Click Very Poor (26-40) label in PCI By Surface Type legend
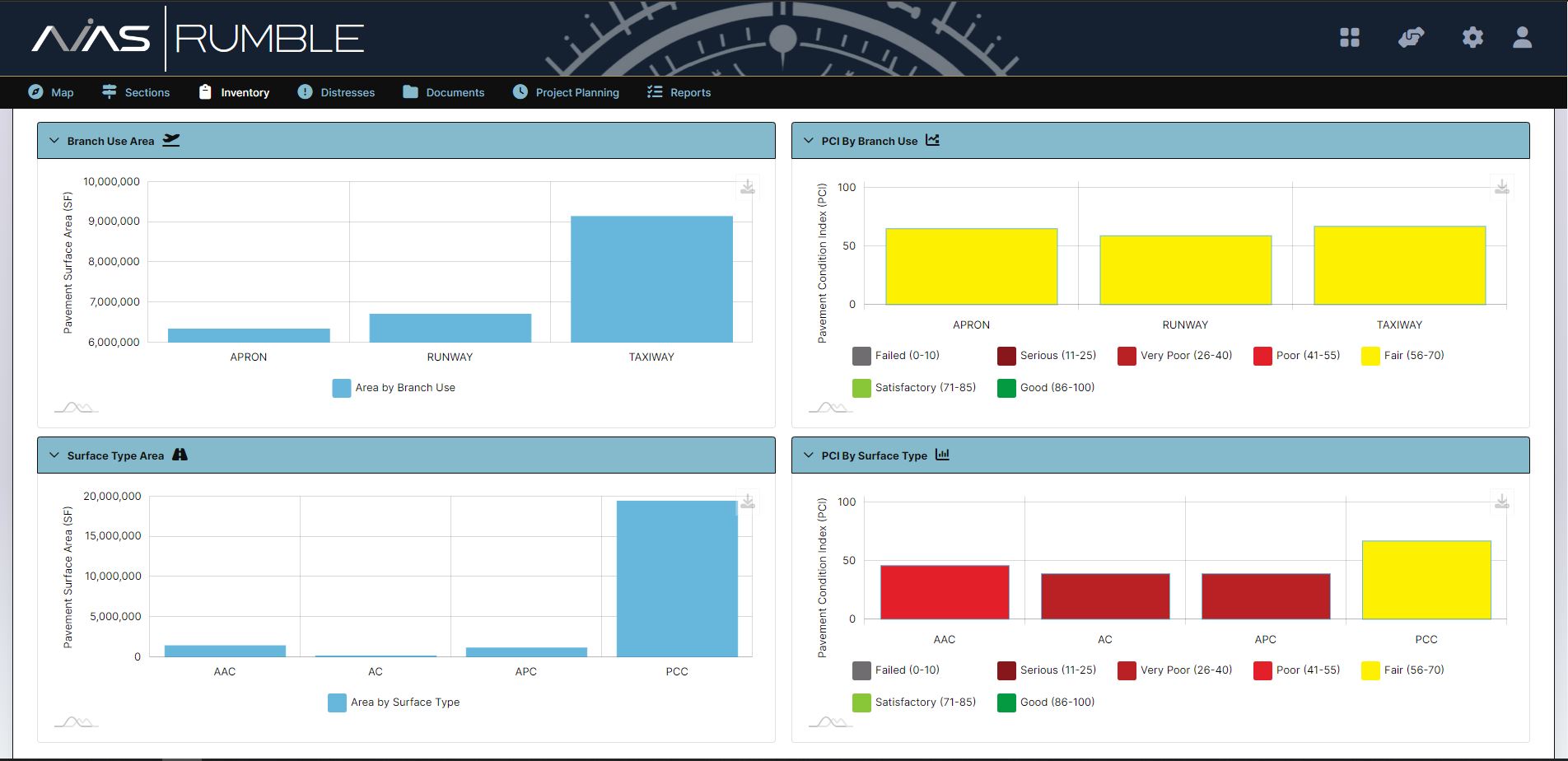 1187,670
